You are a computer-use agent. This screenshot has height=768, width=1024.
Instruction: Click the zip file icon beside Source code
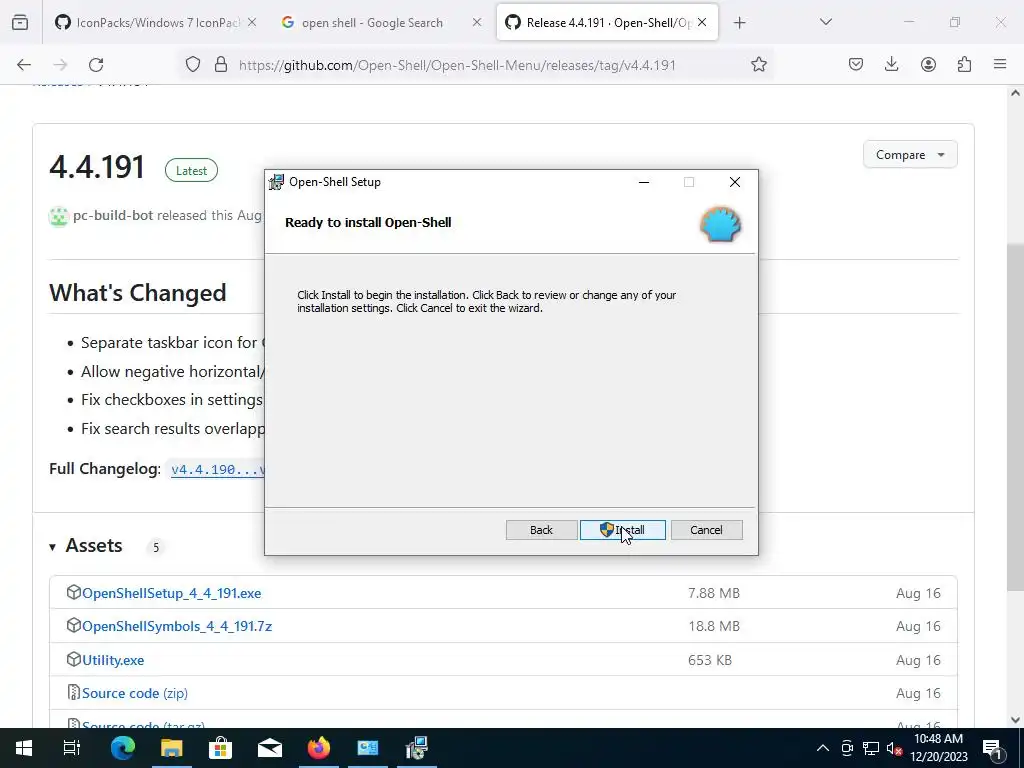(x=73, y=692)
